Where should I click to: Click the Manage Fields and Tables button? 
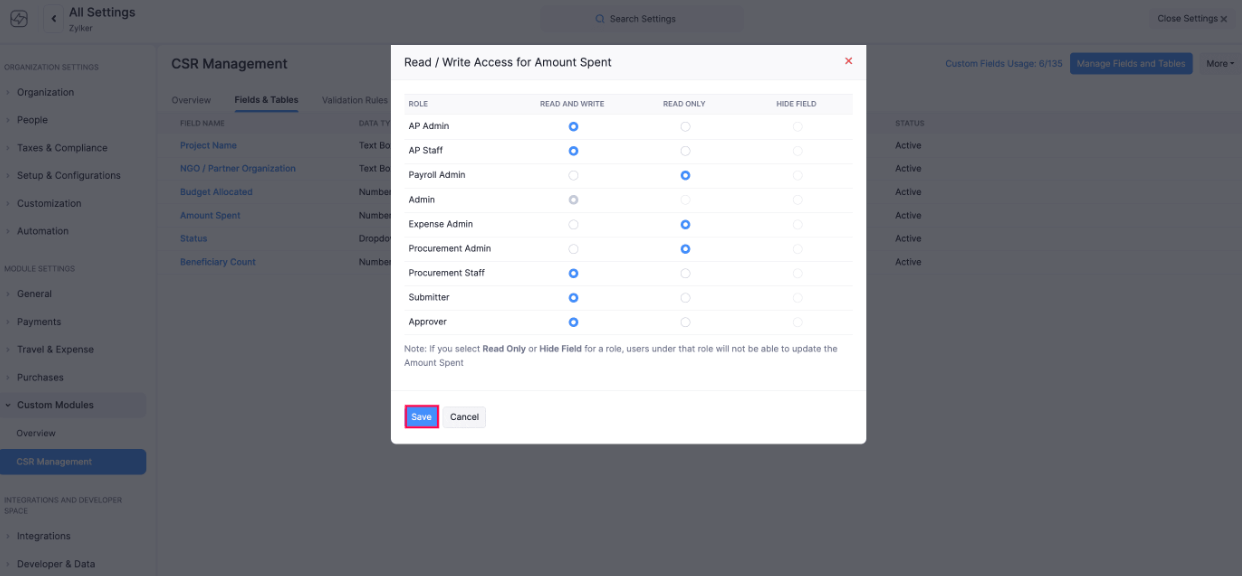click(1131, 63)
